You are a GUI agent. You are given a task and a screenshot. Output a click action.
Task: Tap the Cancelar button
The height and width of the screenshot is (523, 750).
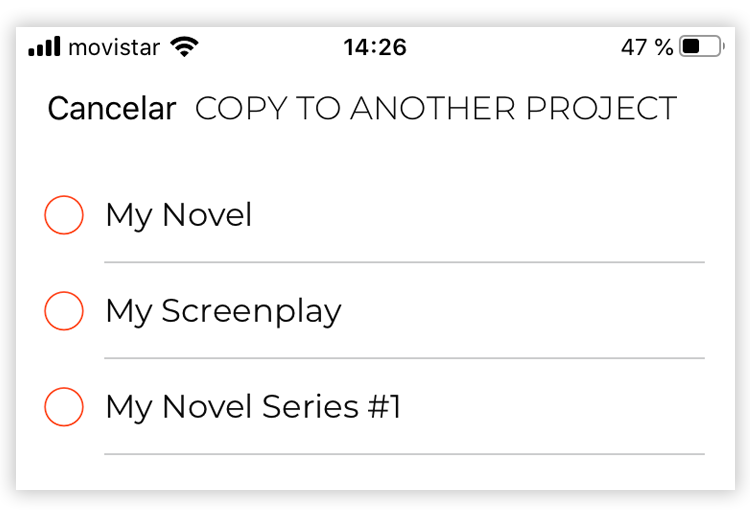click(112, 109)
